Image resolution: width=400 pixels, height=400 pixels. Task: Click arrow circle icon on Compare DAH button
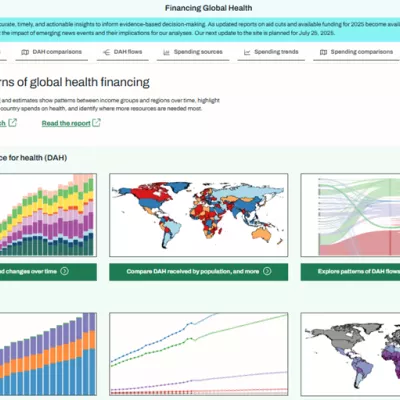(267, 271)
